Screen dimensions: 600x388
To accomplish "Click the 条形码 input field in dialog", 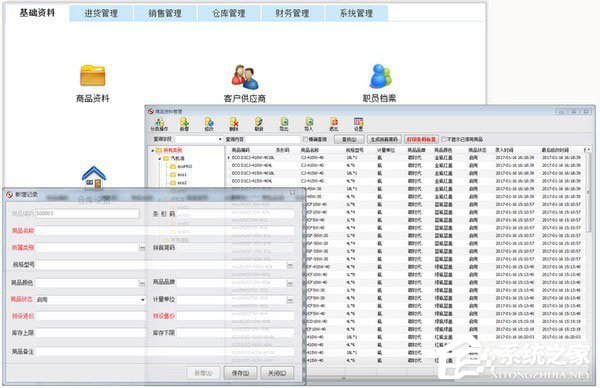I will click(x=235, y=214).
